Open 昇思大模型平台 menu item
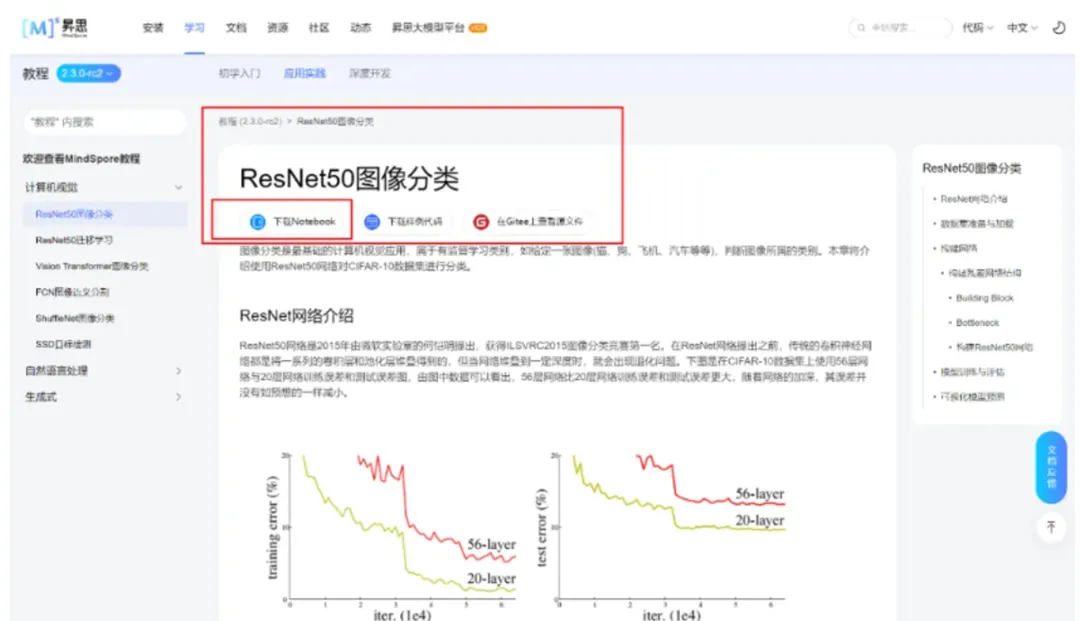Image resolution: width=1080 pixels, height=621 pixels. pyautogui.click(x=439, y=28)
